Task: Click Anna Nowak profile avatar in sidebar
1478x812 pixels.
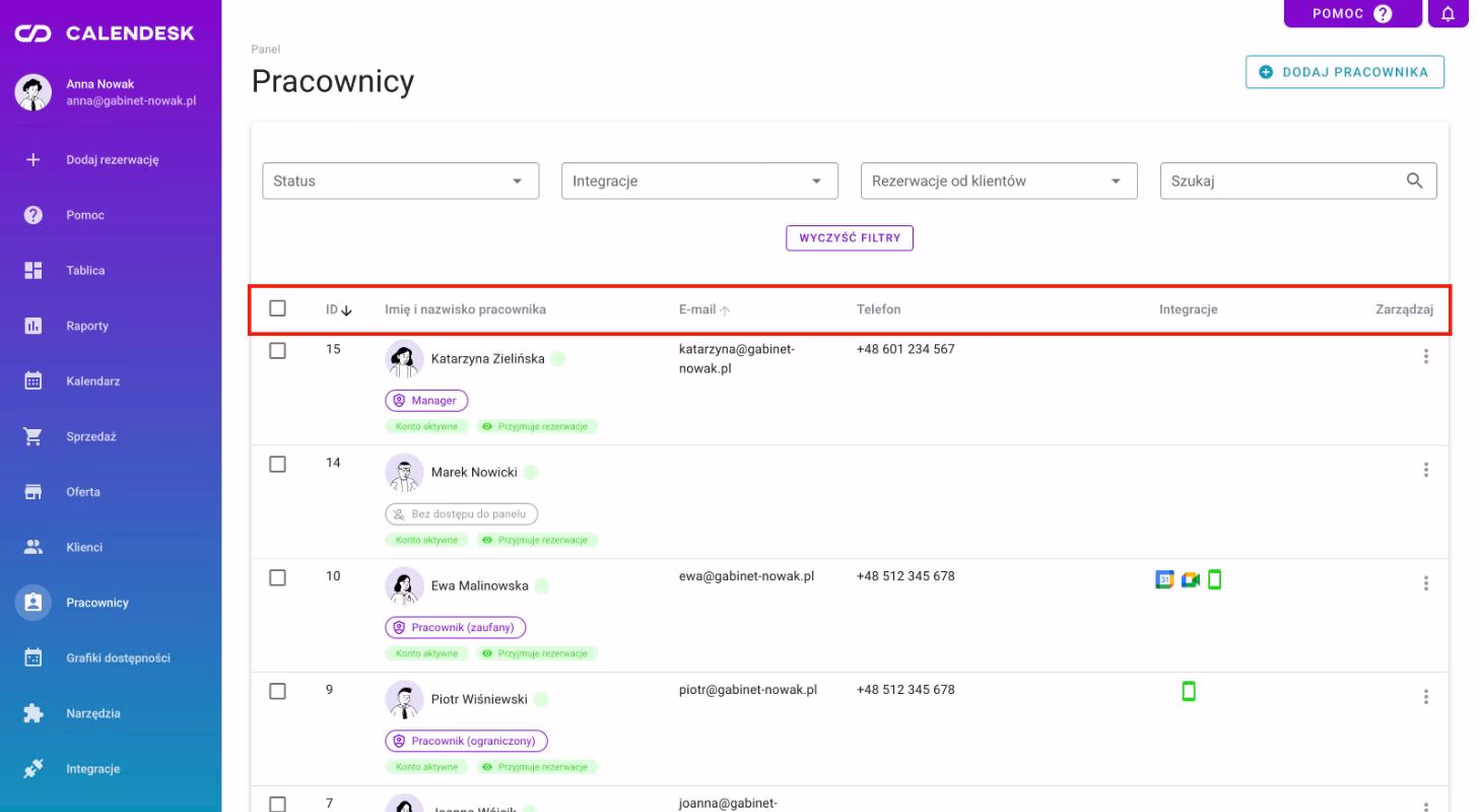Action: (x=33, y=92)
